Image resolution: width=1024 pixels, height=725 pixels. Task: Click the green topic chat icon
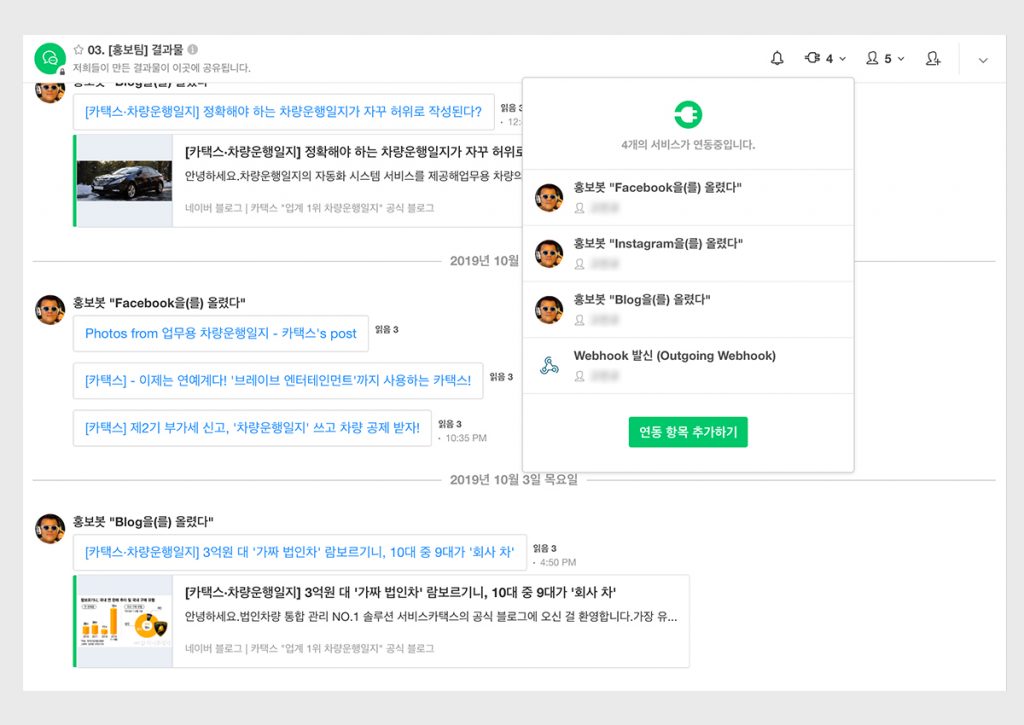click(x=50, y=59)
